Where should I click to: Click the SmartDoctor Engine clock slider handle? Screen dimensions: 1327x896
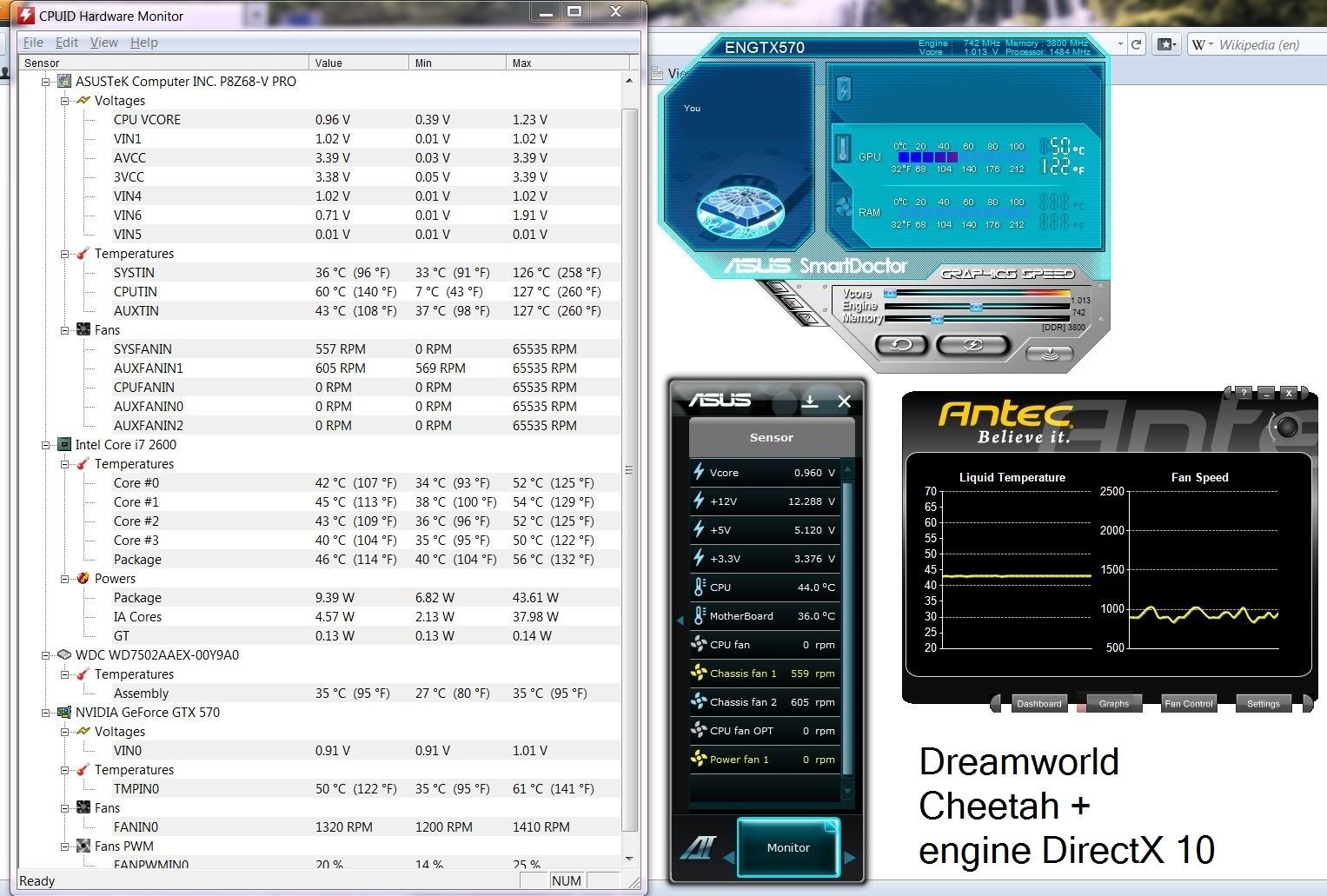976,307
